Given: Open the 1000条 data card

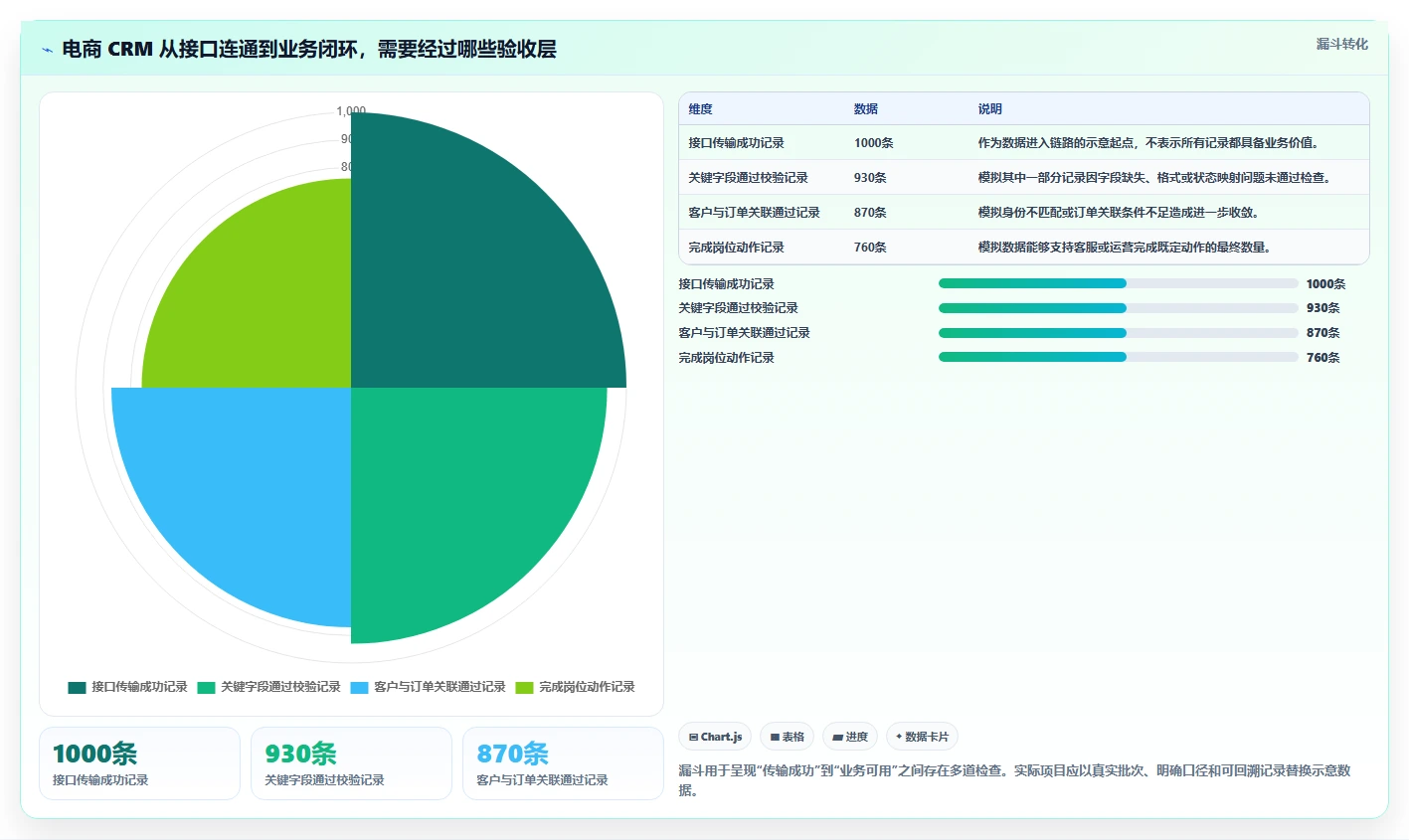Looking at the screenshot, I should tap(139, 763).
